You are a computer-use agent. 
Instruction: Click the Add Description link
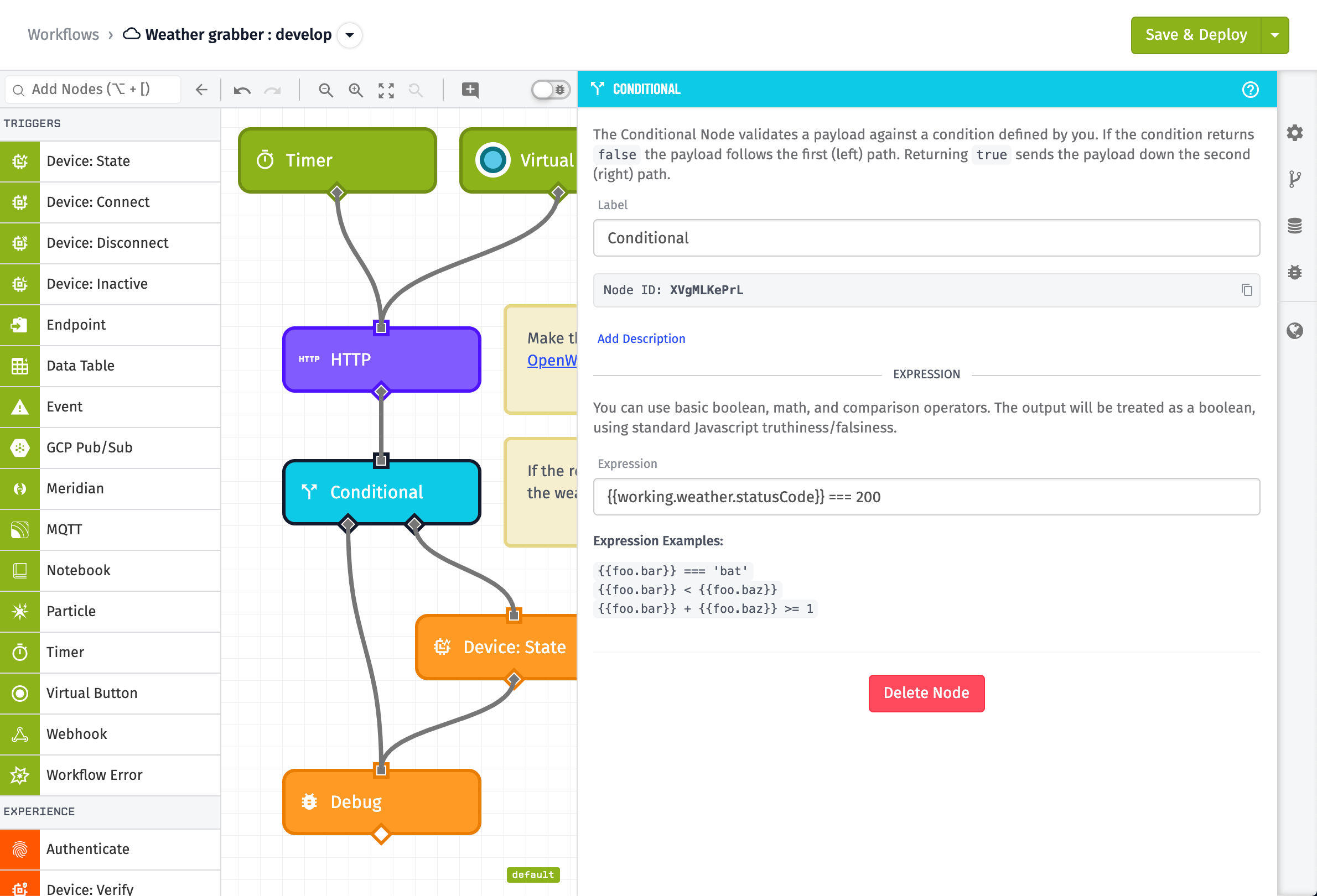641,338
